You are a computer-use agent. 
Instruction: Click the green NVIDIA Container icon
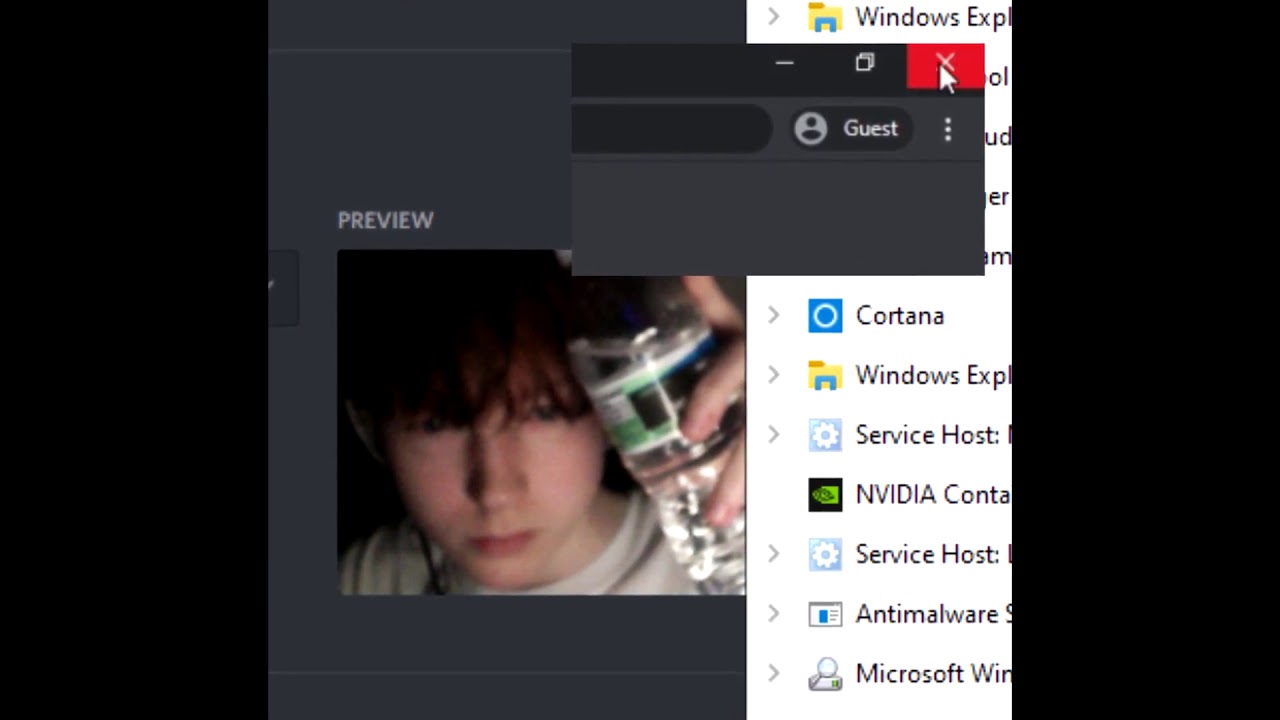825,495
